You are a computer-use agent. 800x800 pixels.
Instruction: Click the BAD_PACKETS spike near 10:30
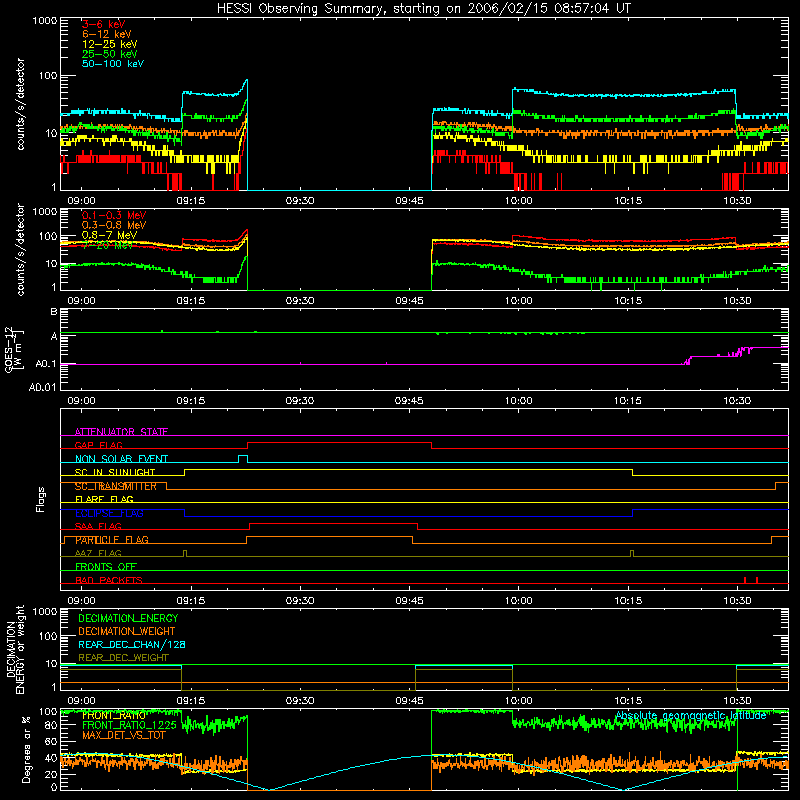(x=745, y=580)
